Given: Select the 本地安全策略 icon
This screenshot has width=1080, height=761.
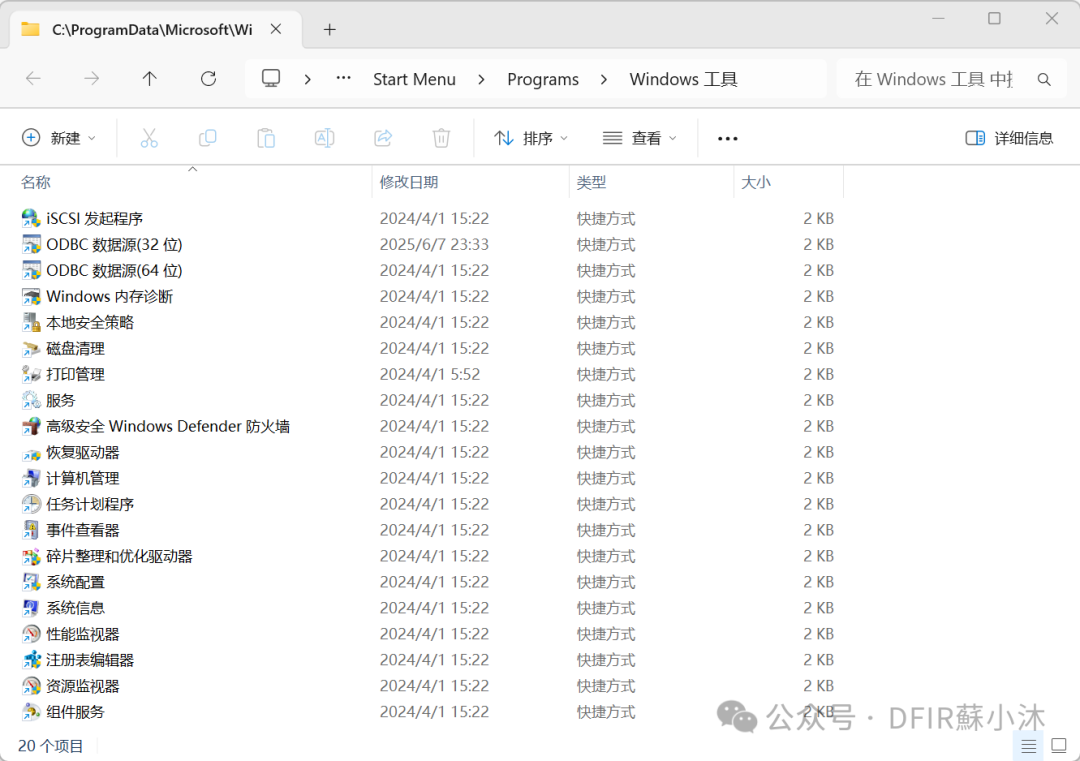Looking at the screenshot, I should click(31, 322).
